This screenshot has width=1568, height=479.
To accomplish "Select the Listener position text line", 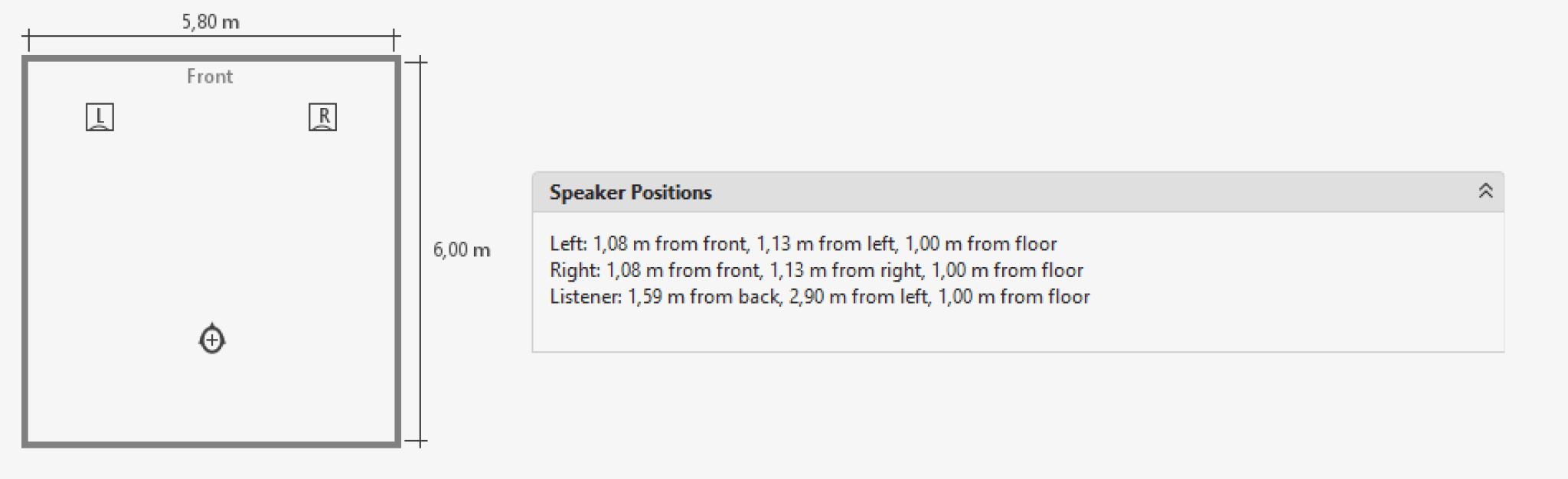I will tap(819, 297).
